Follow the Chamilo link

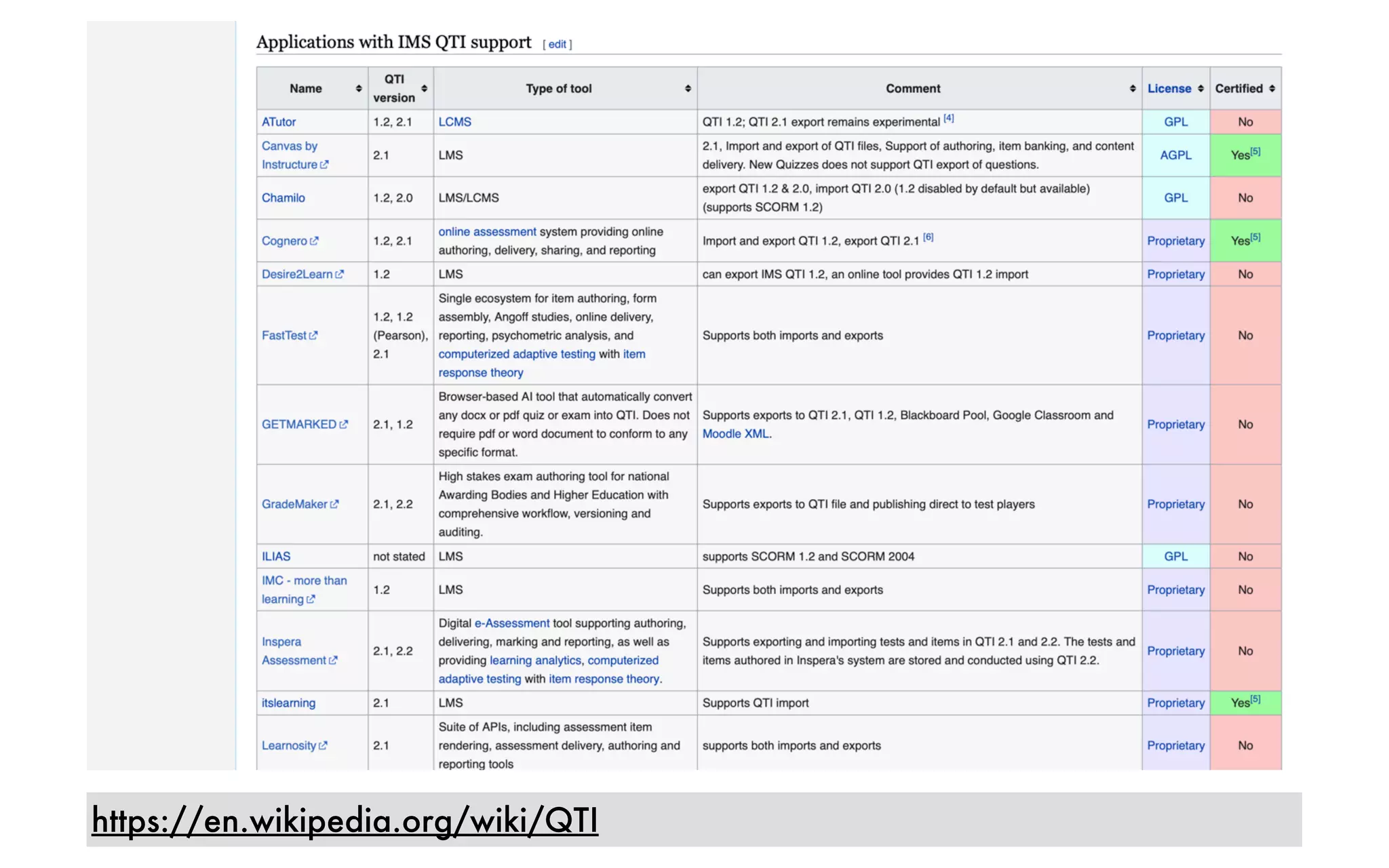tap(283, 198)
